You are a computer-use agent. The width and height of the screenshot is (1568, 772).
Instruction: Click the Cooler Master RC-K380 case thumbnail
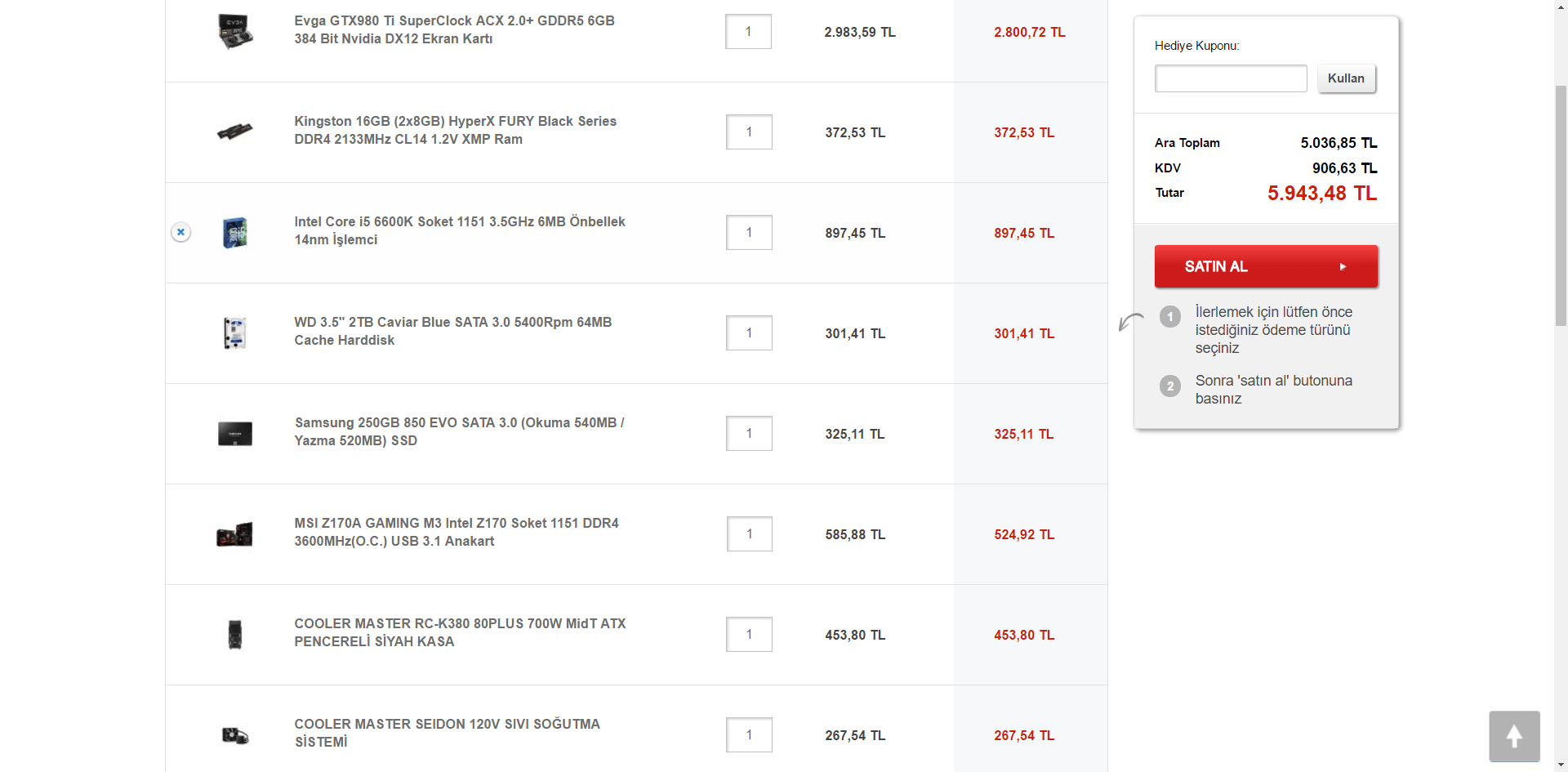coord(235,635)
